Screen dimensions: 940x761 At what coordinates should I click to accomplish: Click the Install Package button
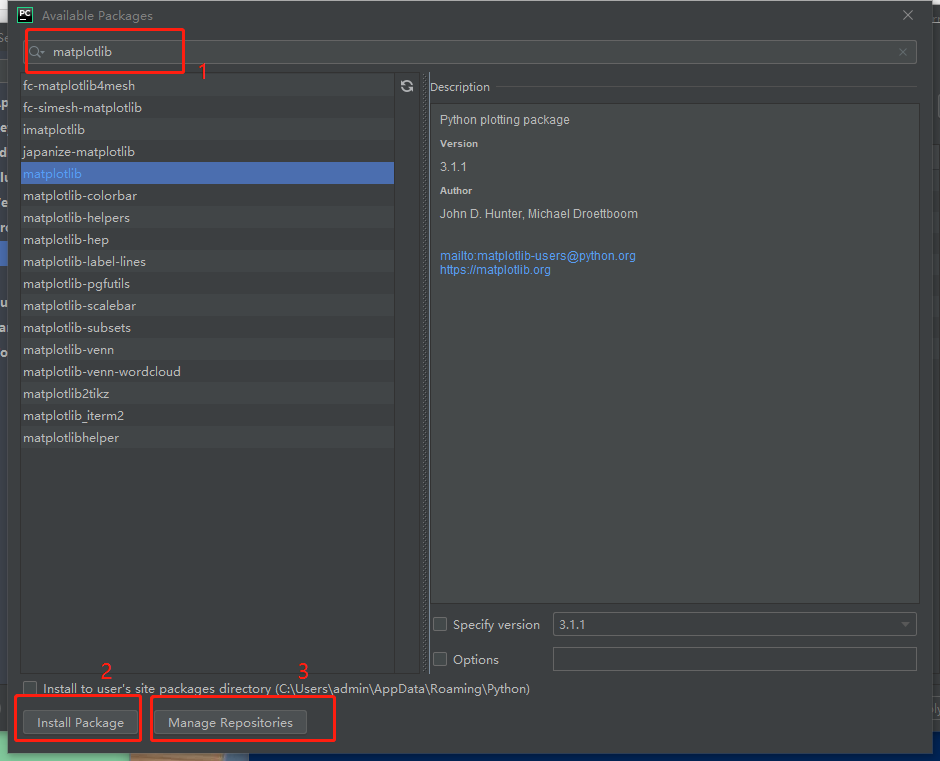(80, 723)
